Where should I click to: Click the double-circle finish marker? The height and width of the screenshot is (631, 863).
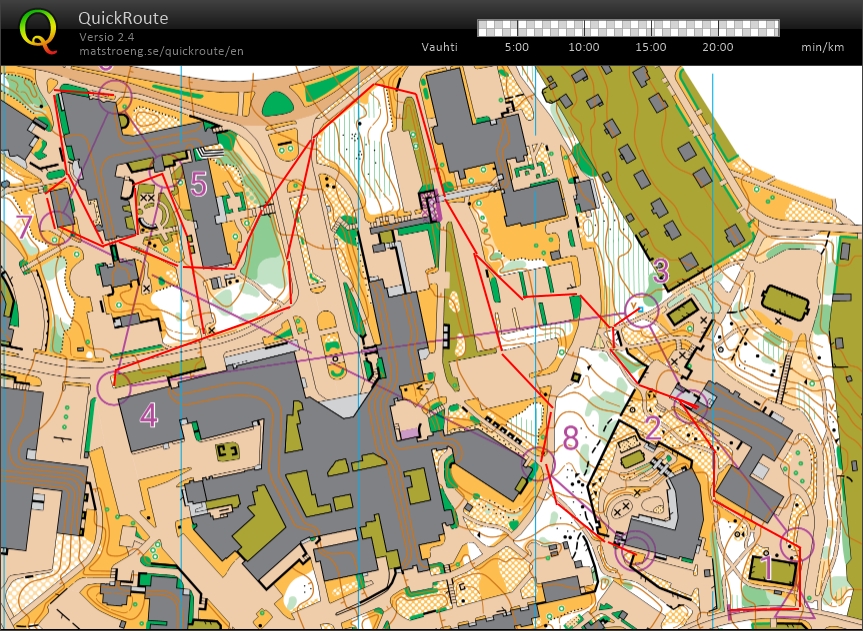click(x=635, y=549)
